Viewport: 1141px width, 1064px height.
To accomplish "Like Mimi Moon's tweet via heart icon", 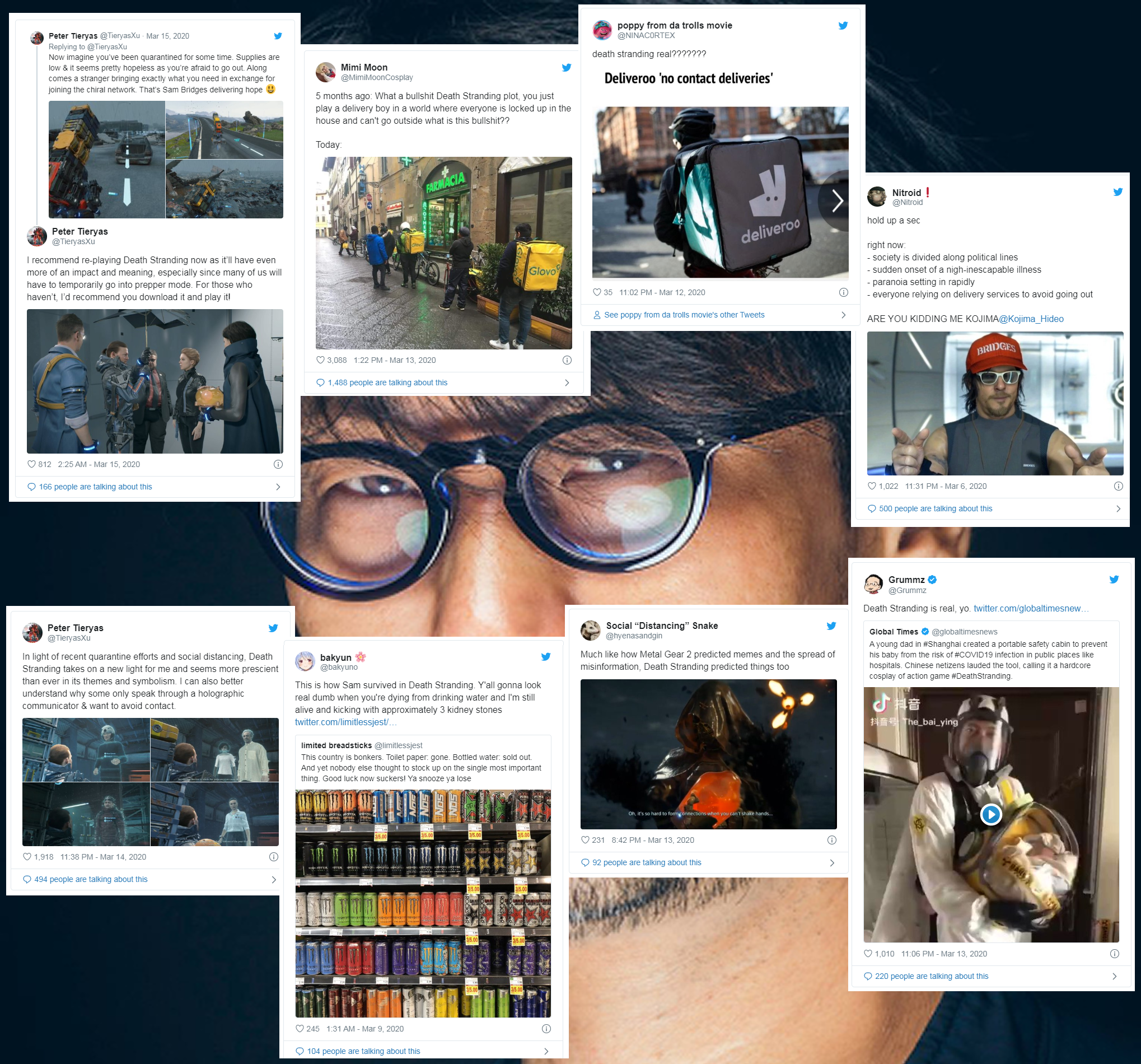I will pyautogui.click(x=320, y=360).
